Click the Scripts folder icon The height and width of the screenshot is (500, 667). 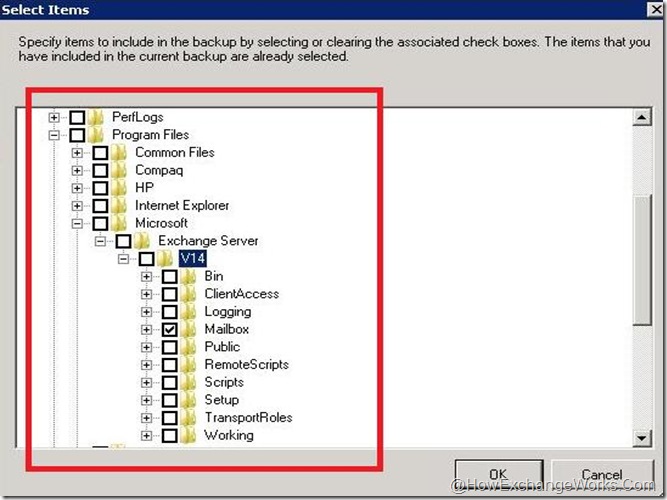click(x=188, y=382)
